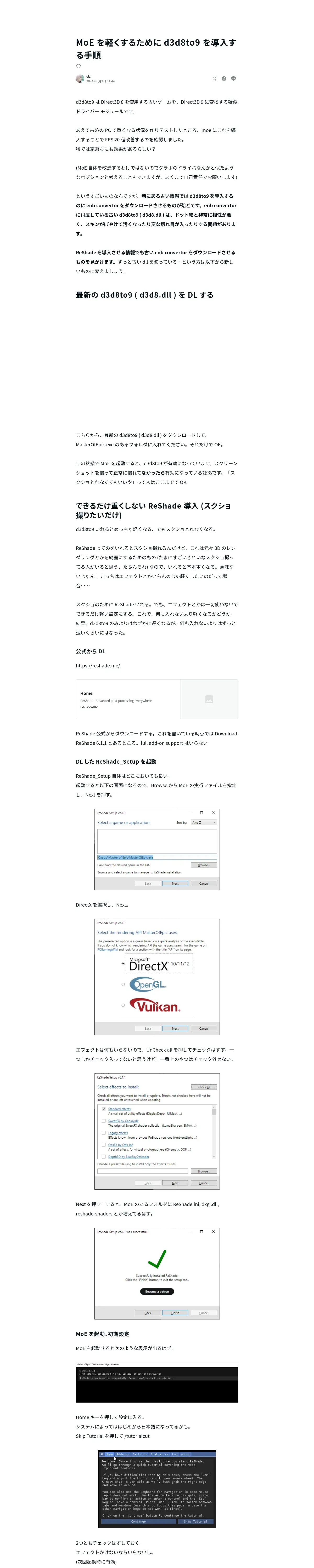Select the Vulkan radio button
The width and height of the screenshot is (314, 1568).
[123, 1005]
